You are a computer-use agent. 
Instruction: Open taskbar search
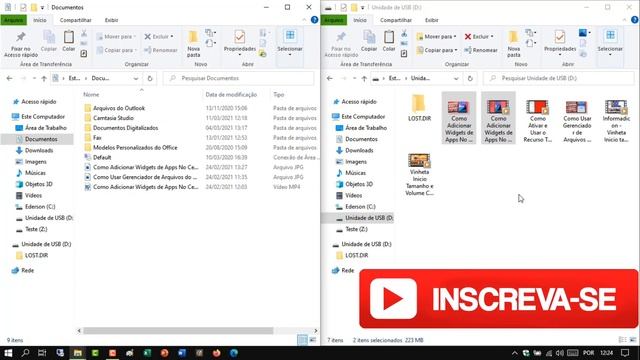coord(25,353)
